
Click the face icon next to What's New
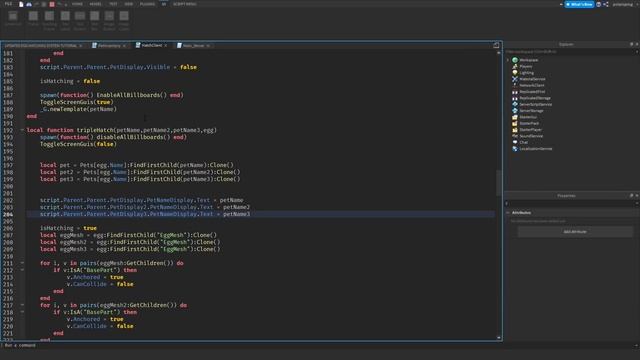pos(598,4)
